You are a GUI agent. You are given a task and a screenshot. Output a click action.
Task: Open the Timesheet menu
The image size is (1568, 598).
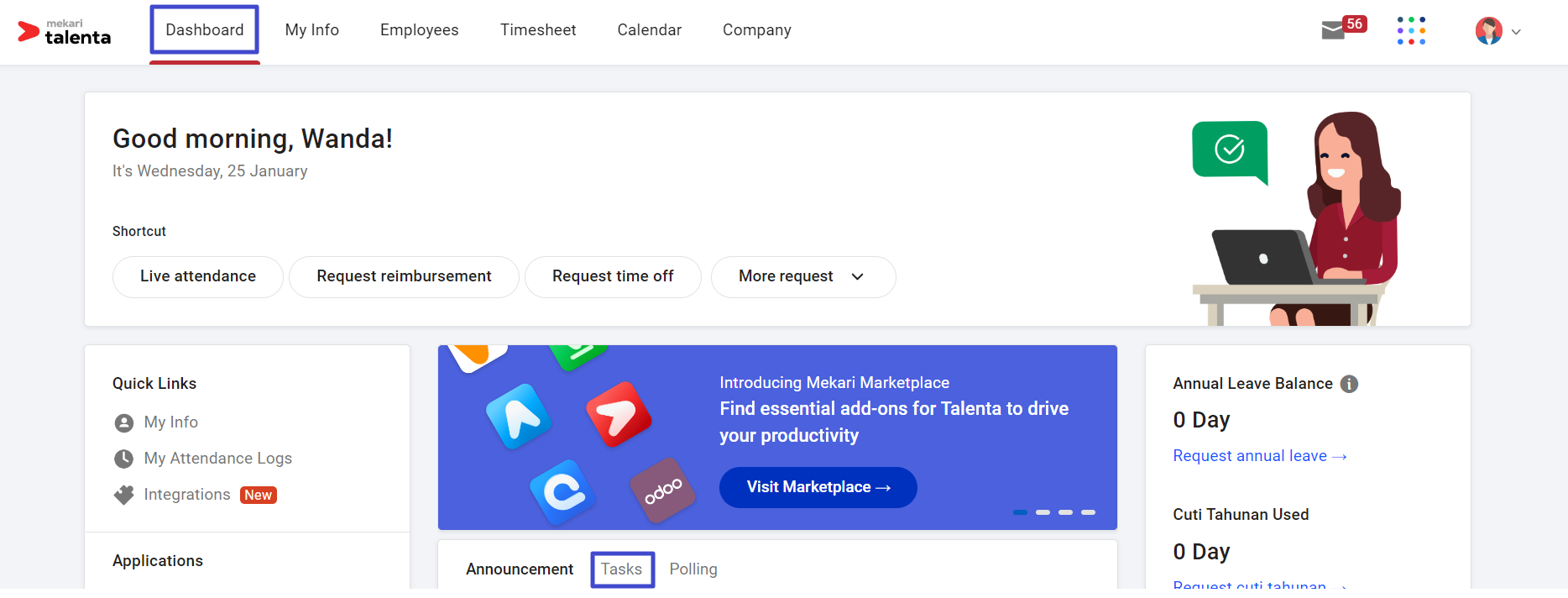click(x=538, y=30)
